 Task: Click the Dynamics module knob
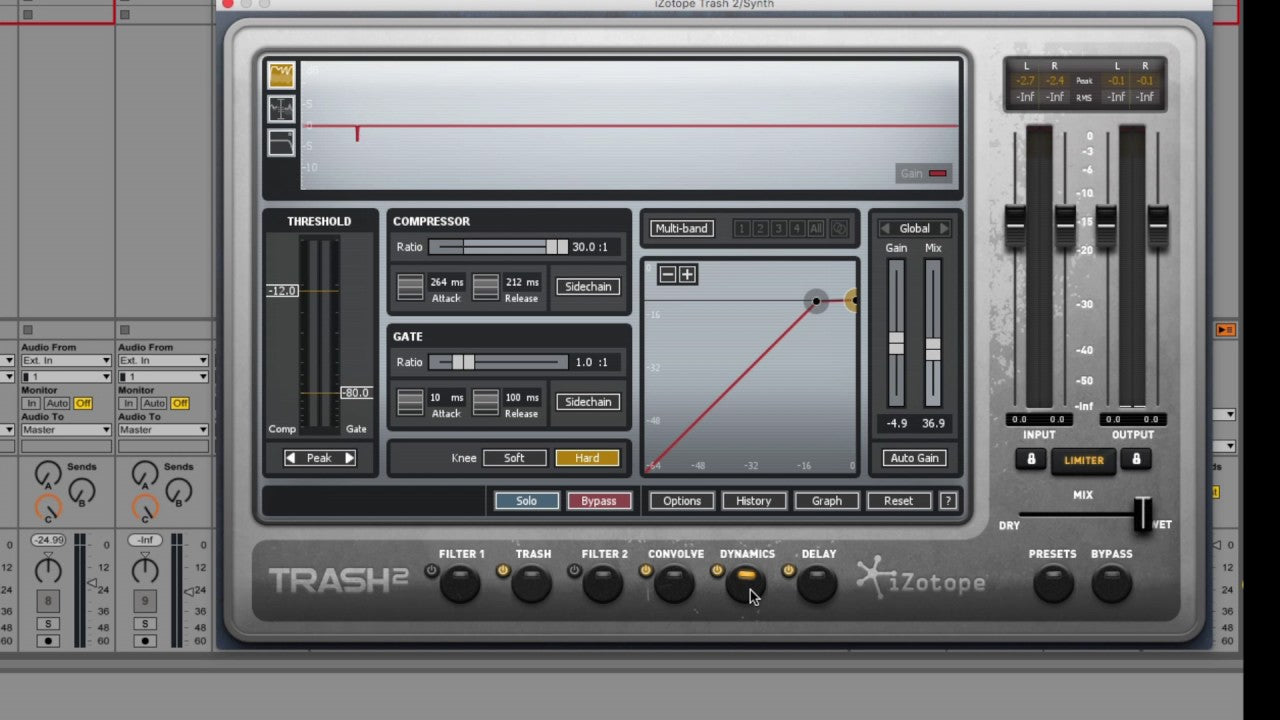click(745, 584)
